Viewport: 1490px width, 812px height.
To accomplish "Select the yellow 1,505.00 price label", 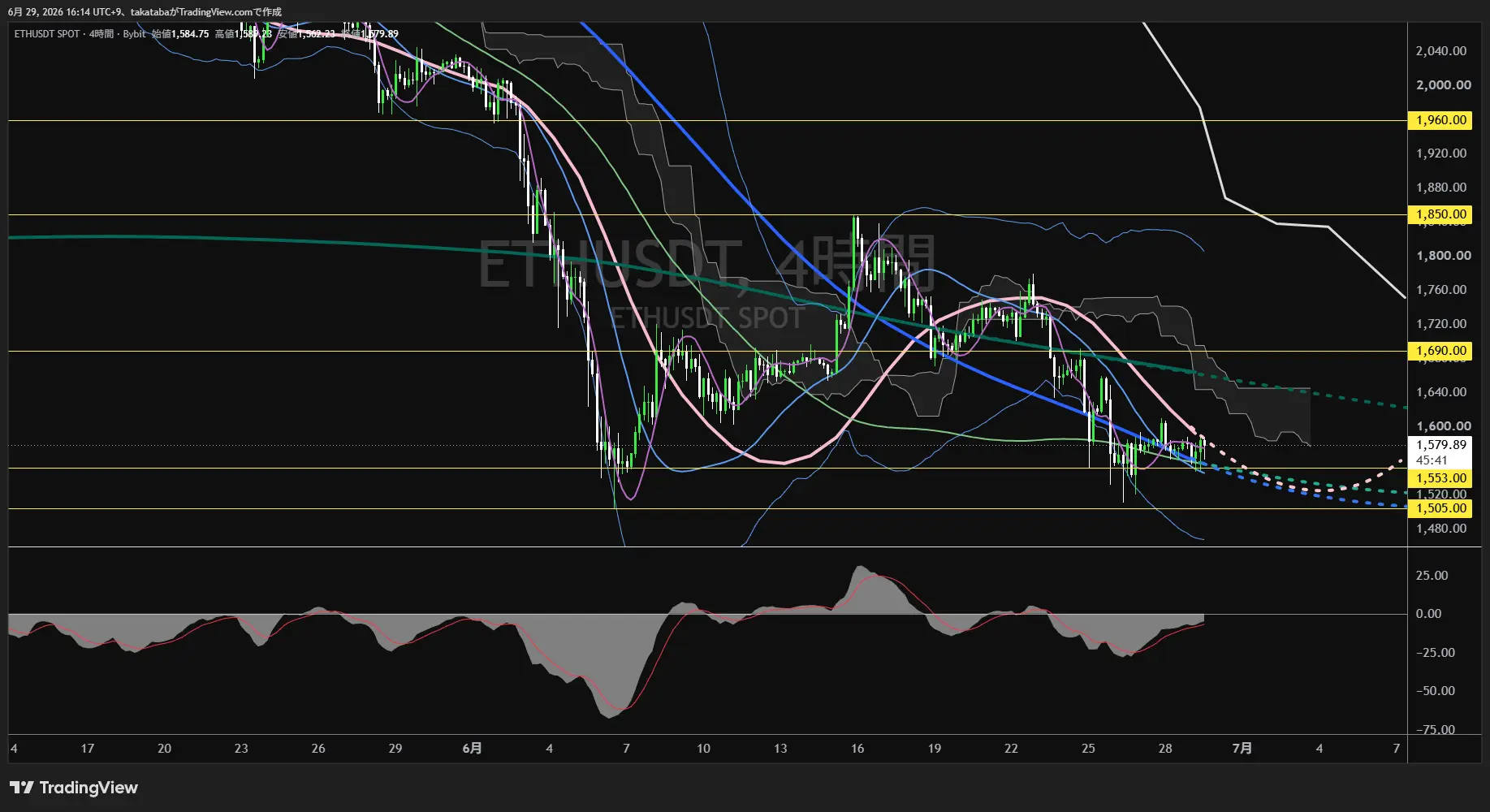I will coord(1441,508).
